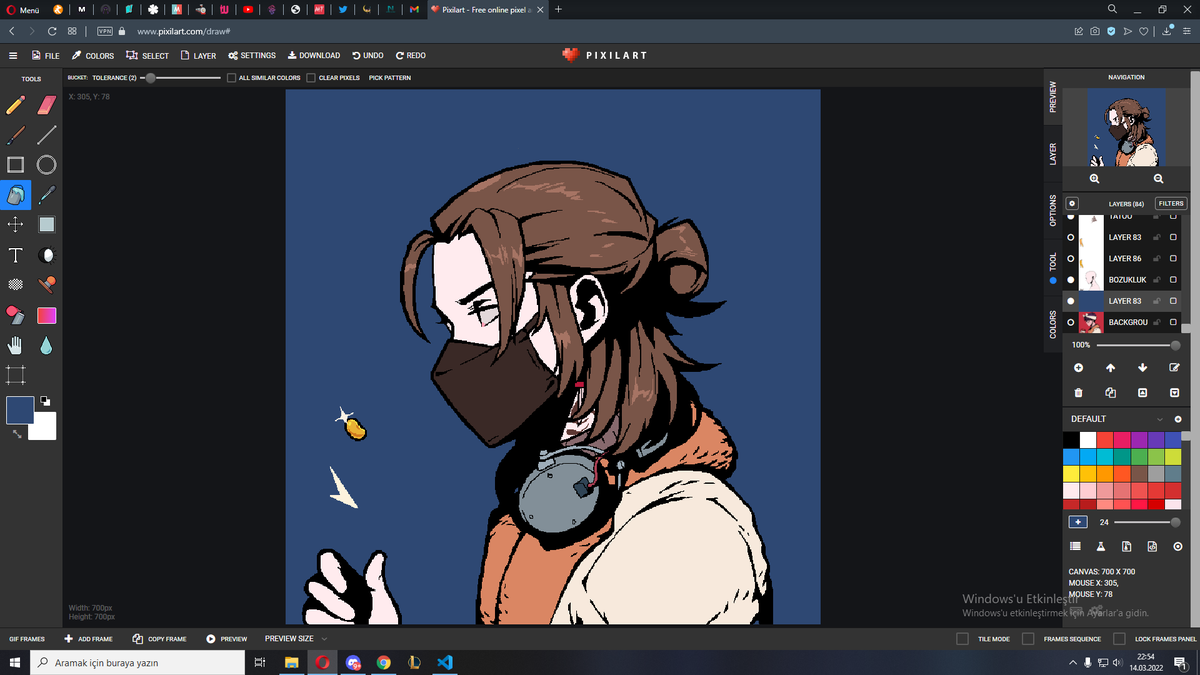This screenshot has height=675, width=1200.
Task: Click ADD FRAME button
Action: (x=88, y=638)
